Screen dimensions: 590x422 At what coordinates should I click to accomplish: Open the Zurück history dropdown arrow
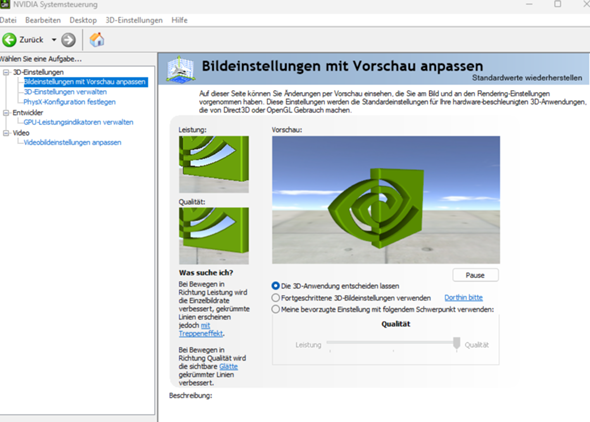pos(54,39)
